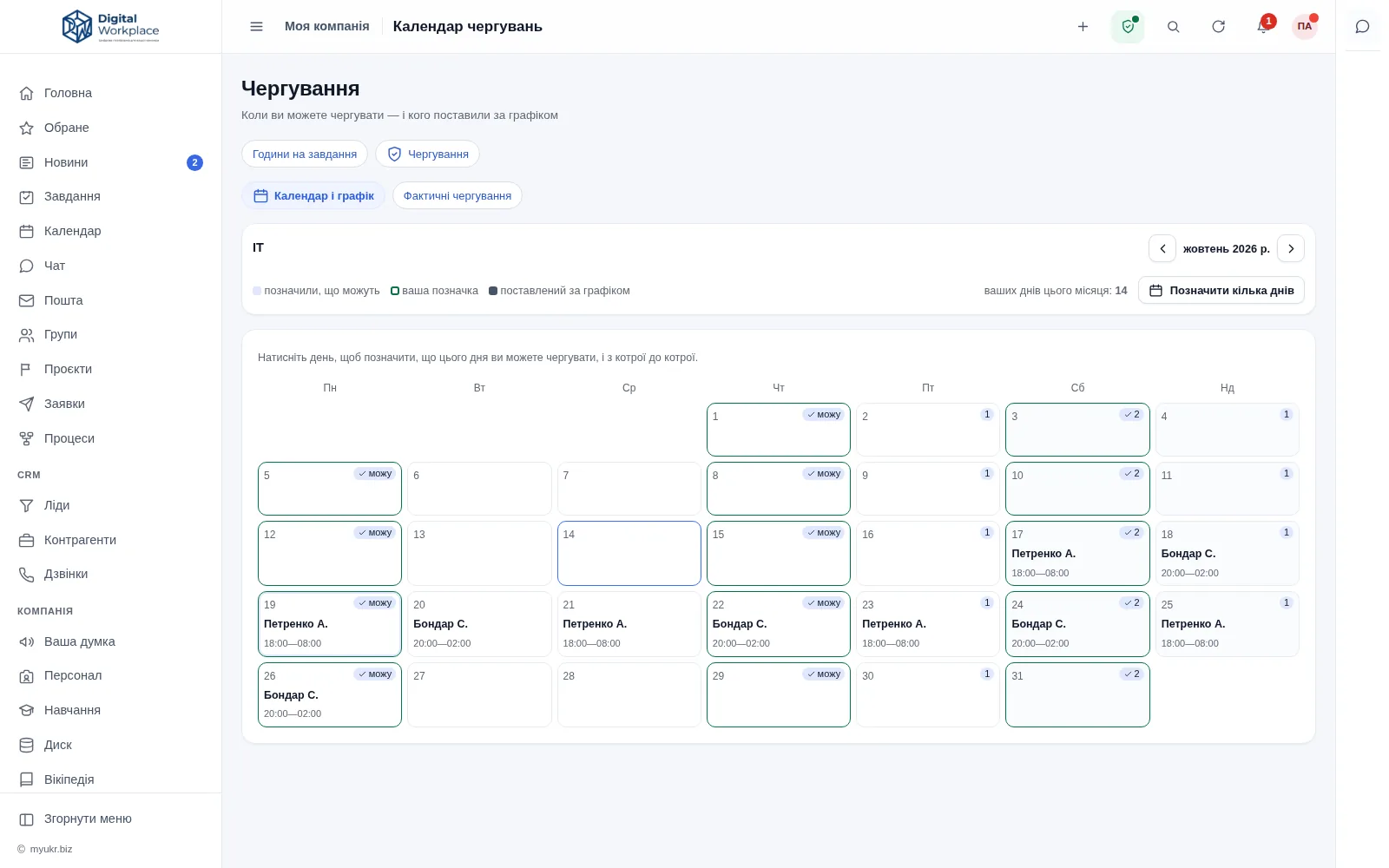Collapse menu via Згорнути меню

tap(111, 819)
